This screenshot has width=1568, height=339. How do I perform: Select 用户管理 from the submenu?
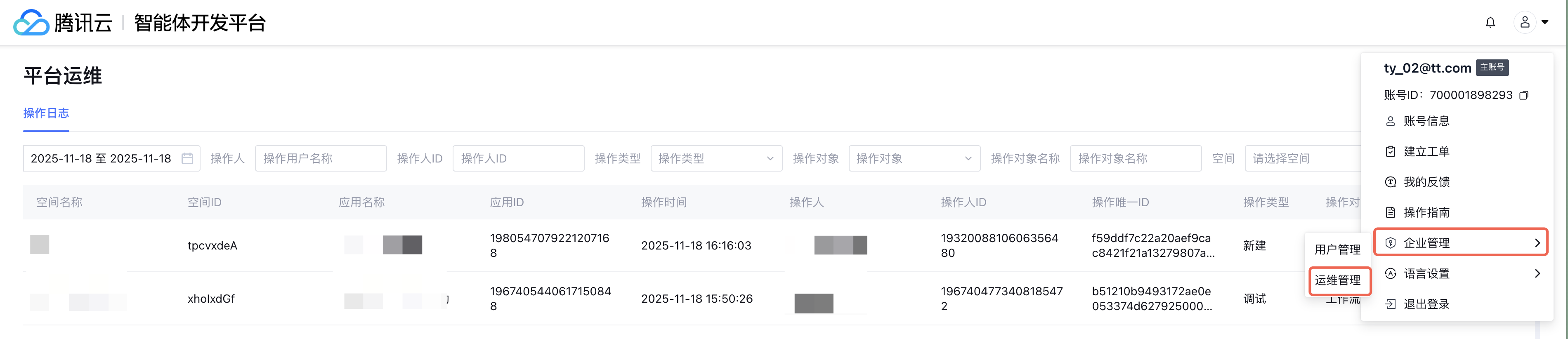1337,250
